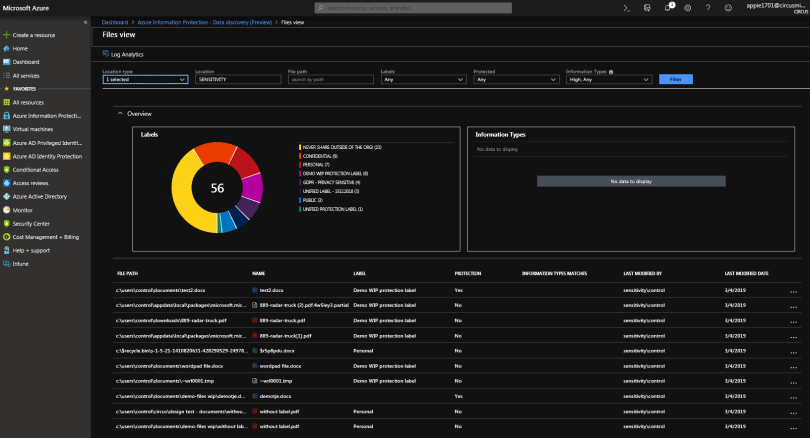Click the File path search field
The width and height of the screenshot is (810, 438).
(330, 79)
